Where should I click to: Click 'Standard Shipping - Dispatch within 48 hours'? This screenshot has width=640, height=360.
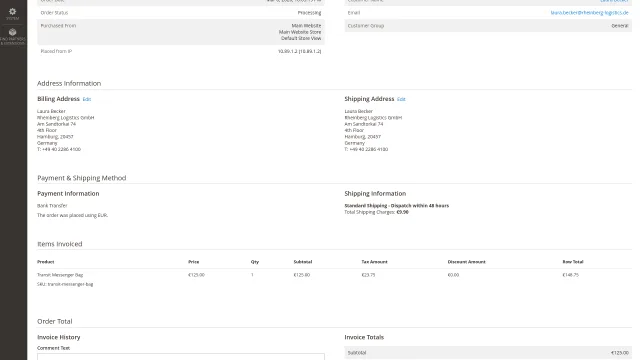pos(396,206)
